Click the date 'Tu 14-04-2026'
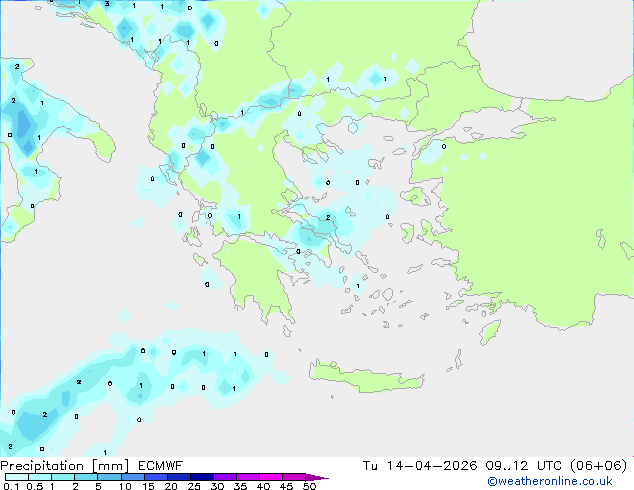The image size is (634, 490). pyautogui.click(x=420, y=466)
